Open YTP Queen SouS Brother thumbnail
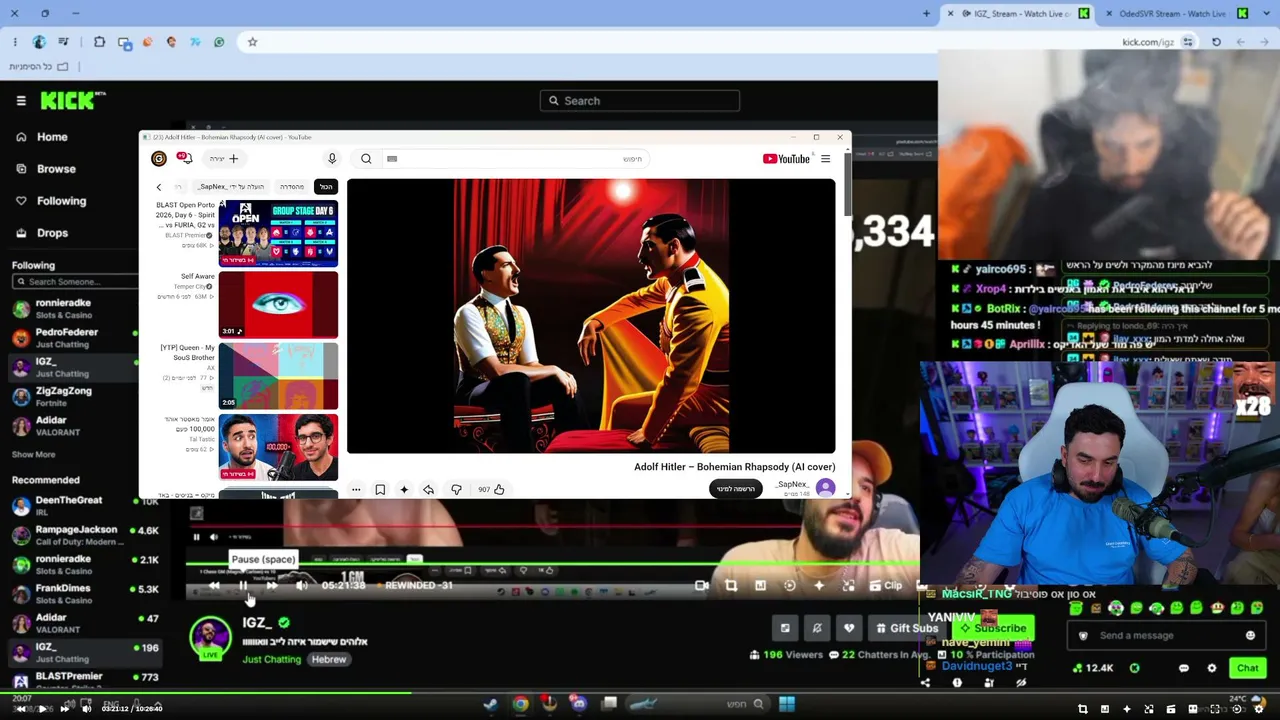1280x720 pixels. click(x=278, y=376)
